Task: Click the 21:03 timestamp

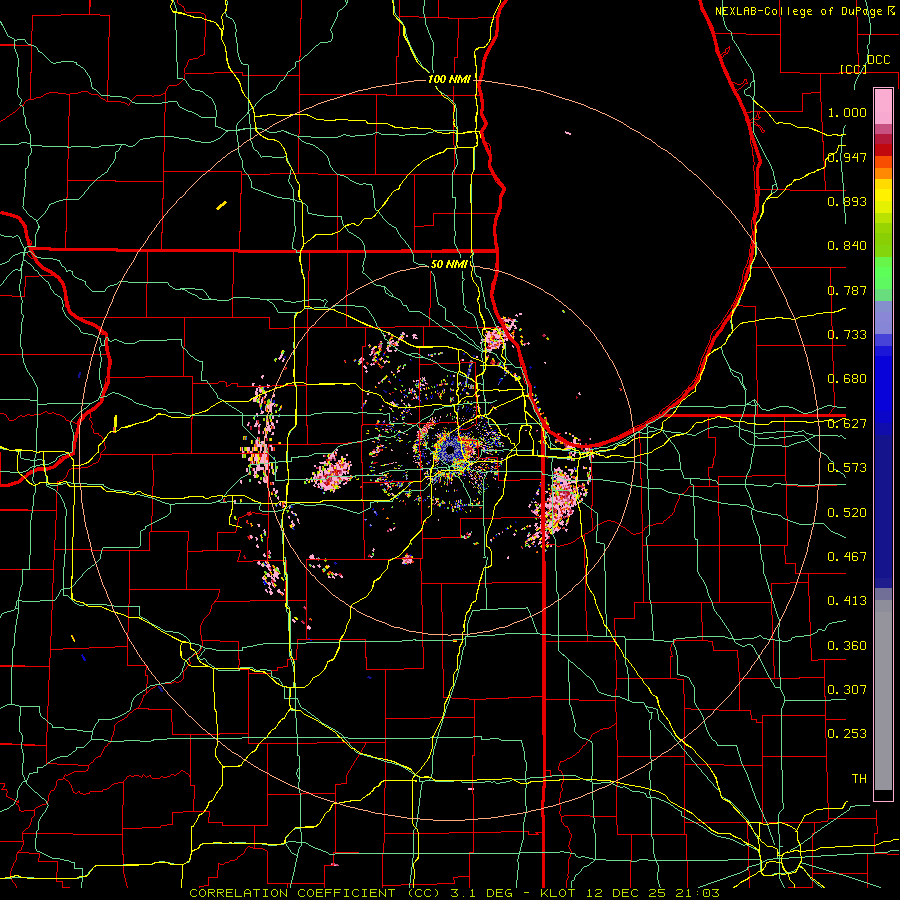Action: [x=697, y=893]
